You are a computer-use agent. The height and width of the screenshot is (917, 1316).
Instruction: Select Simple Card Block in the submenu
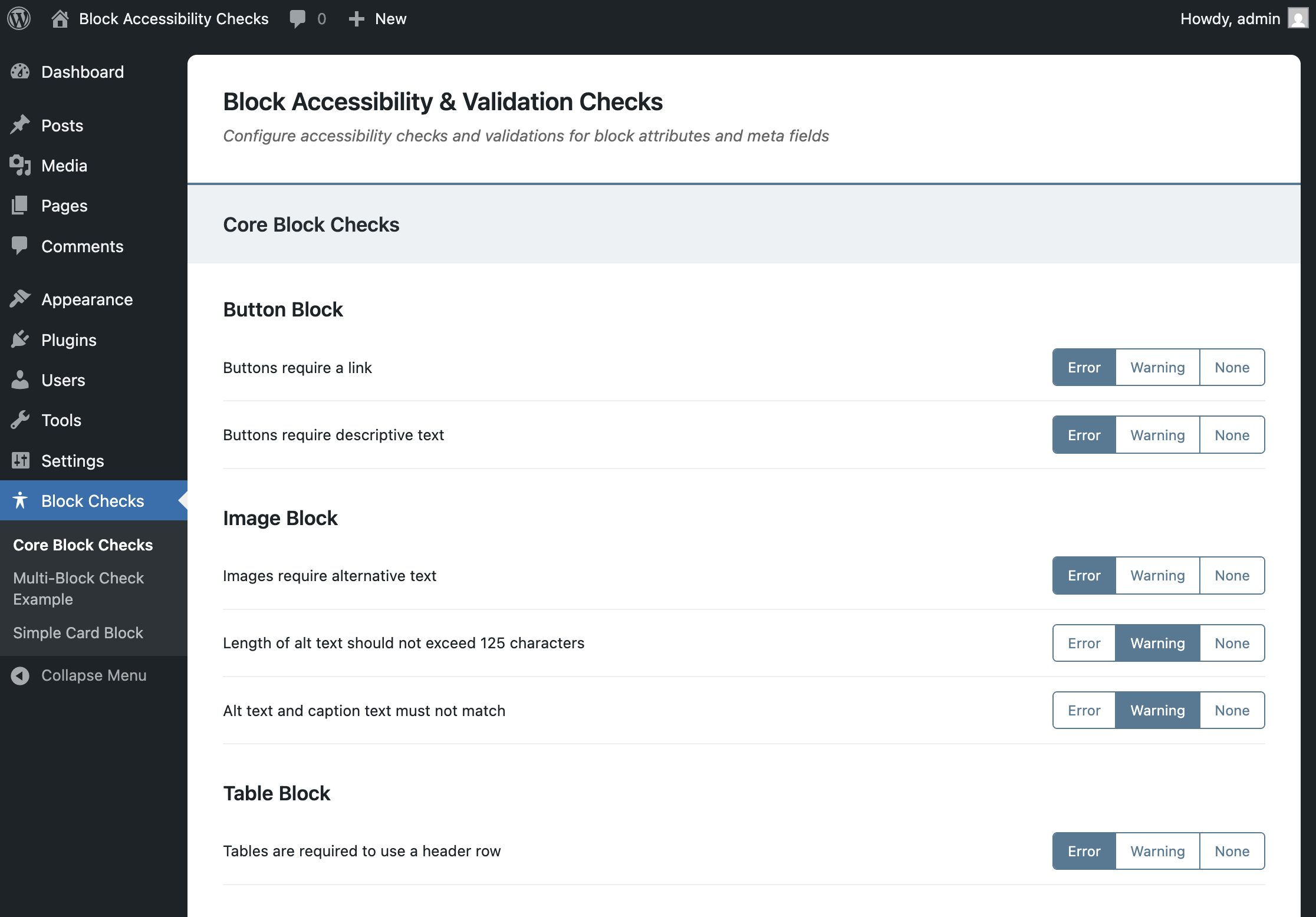coord(78,632)
